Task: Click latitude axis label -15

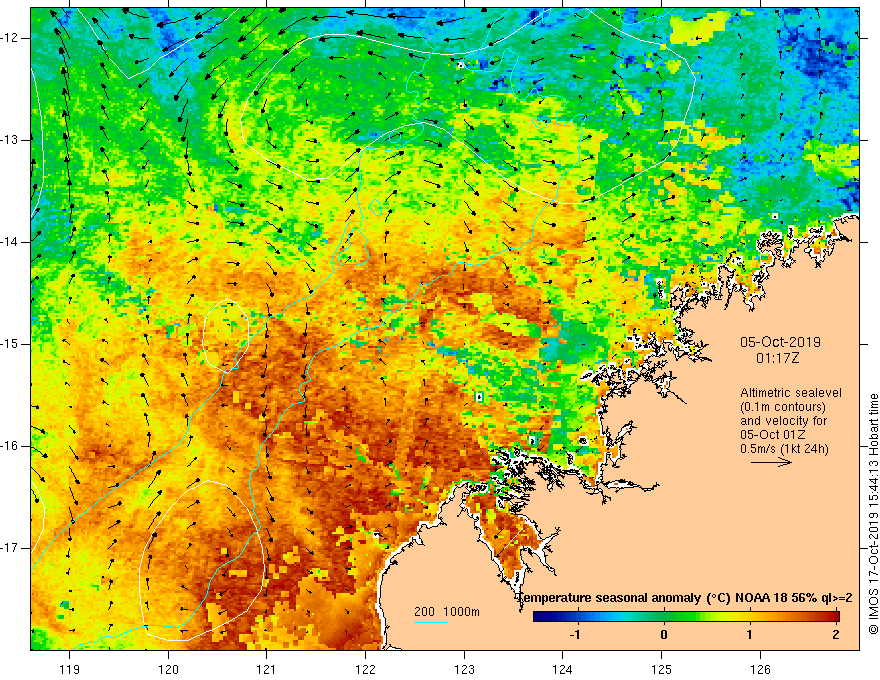Action: click(10, 344)
